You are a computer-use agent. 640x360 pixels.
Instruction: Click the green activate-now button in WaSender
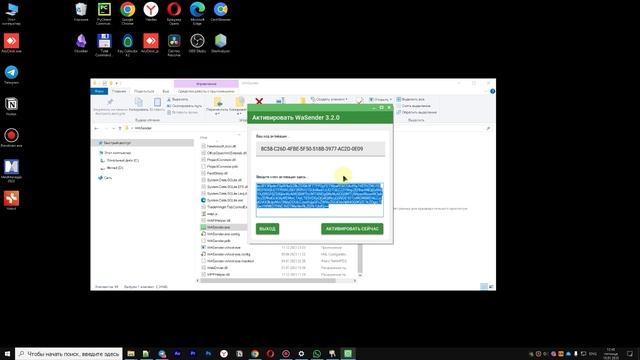click(352, 229)
